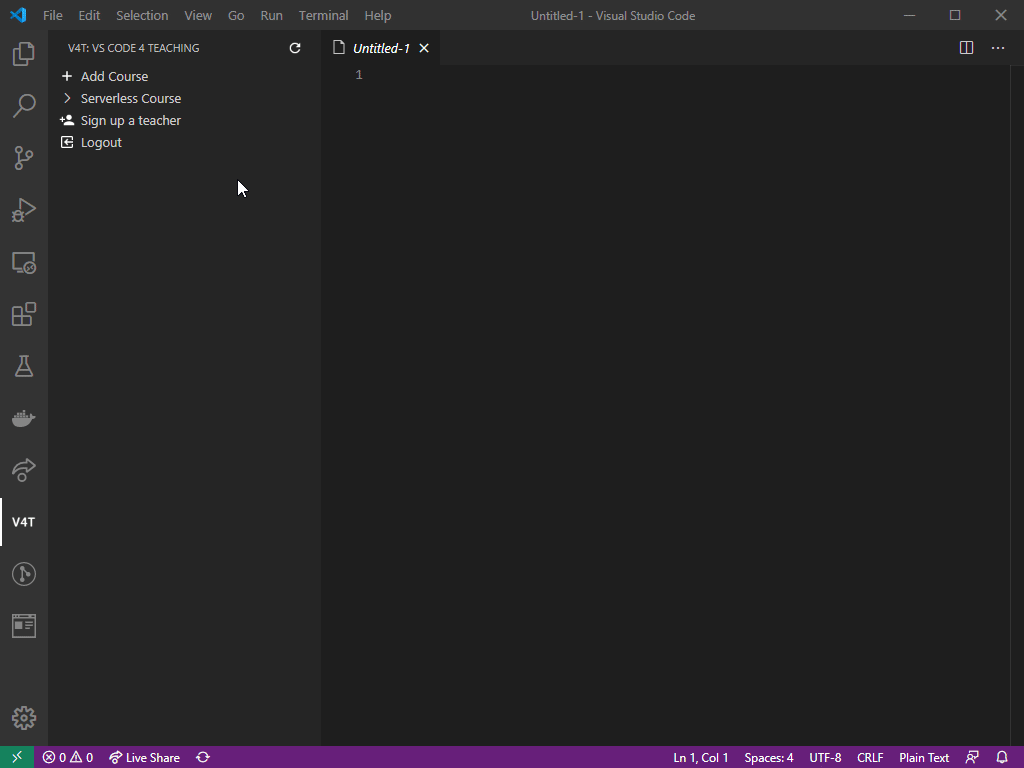The image size is (1024, 768).
Task: Open the feedback icon in status bar
Action: coord(972,758)
